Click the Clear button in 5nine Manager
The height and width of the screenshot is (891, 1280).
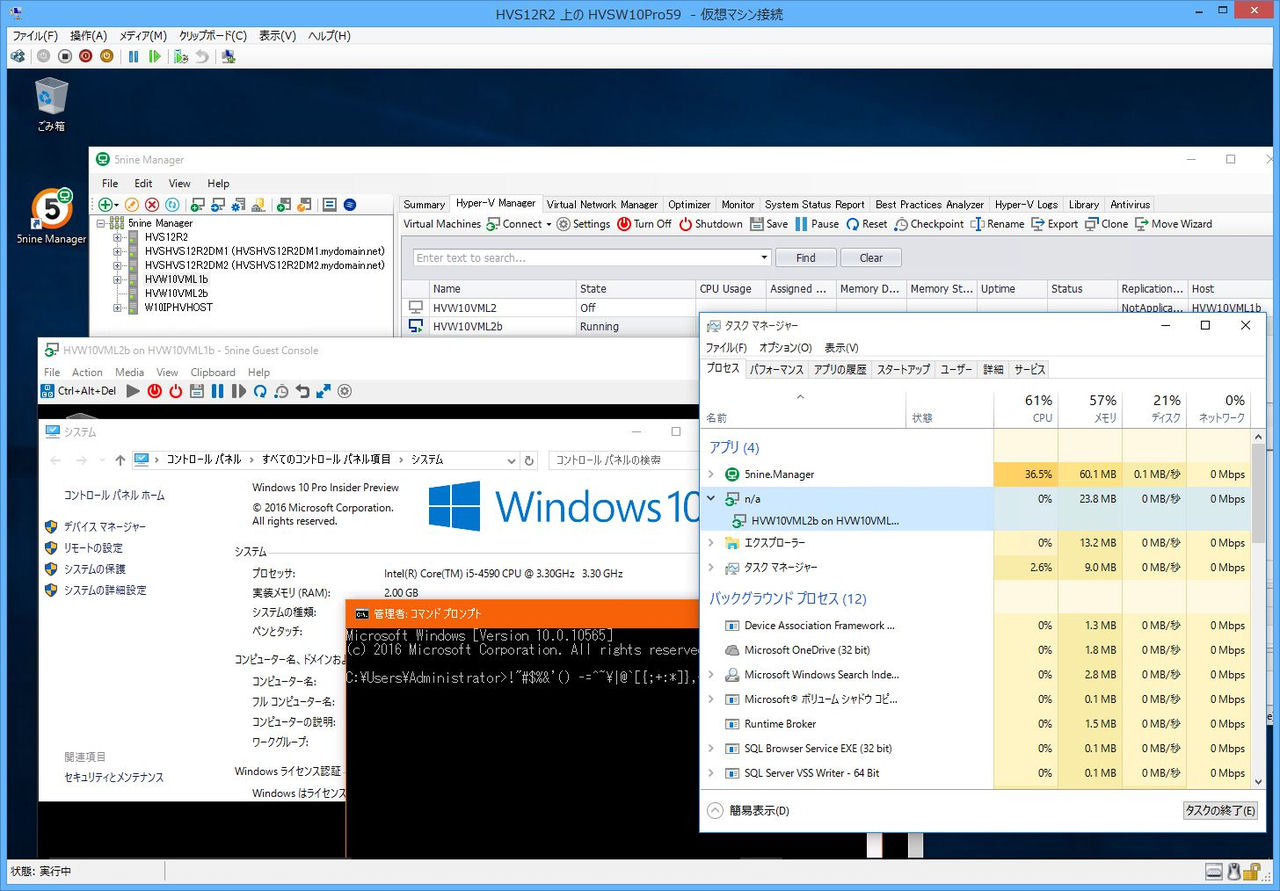(871, 257)
